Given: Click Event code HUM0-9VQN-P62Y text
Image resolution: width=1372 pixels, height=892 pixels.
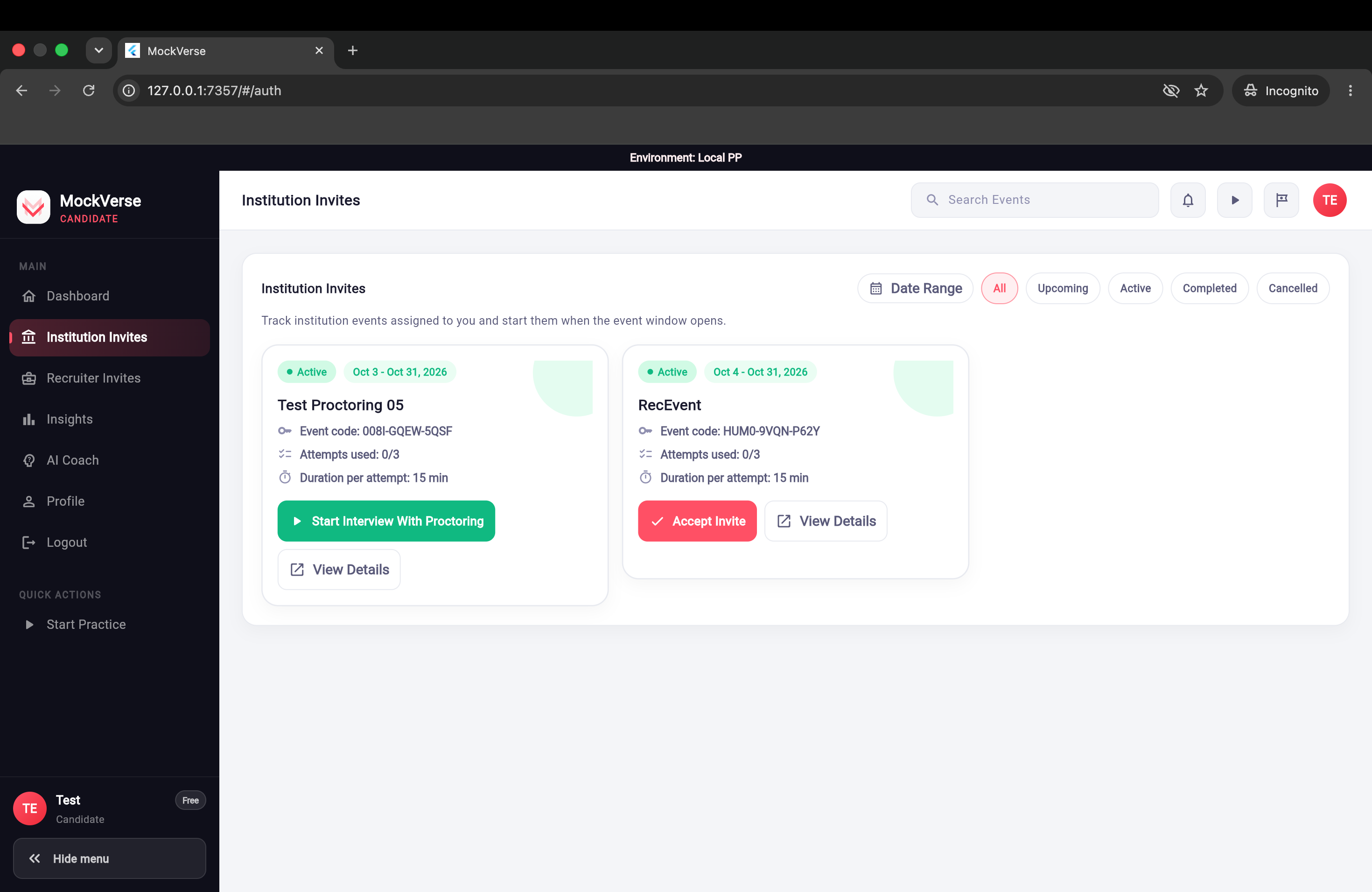Looking at the screenshot, I should (x=740, y=431).
